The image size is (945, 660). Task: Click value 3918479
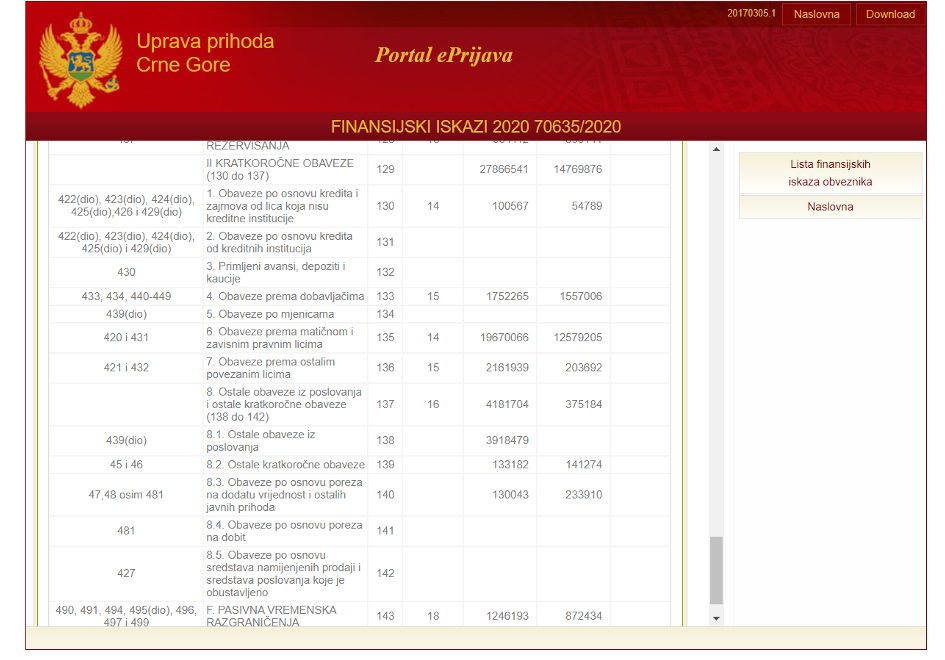click(507, 441)
